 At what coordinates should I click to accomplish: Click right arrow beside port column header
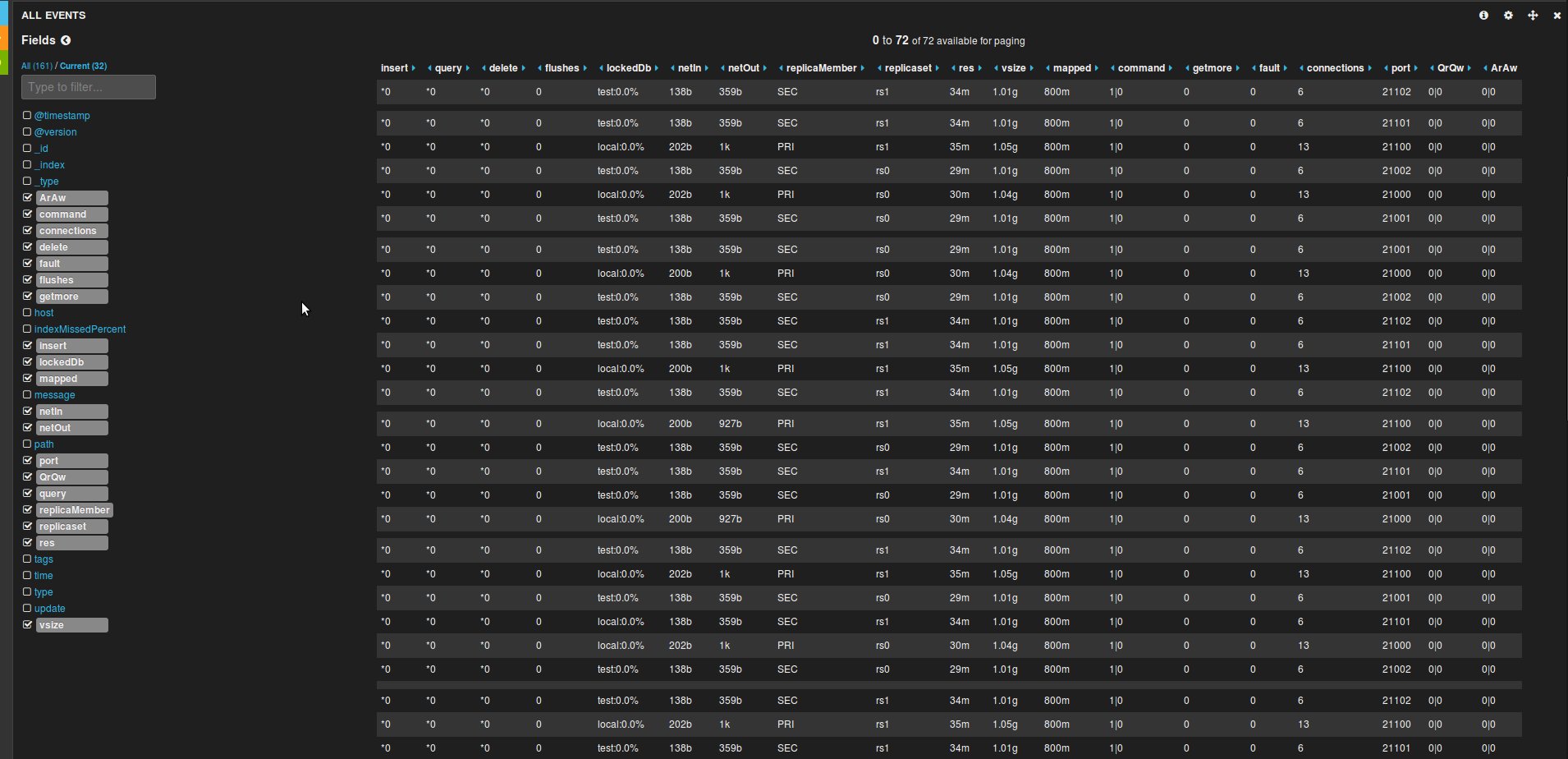1416,68
